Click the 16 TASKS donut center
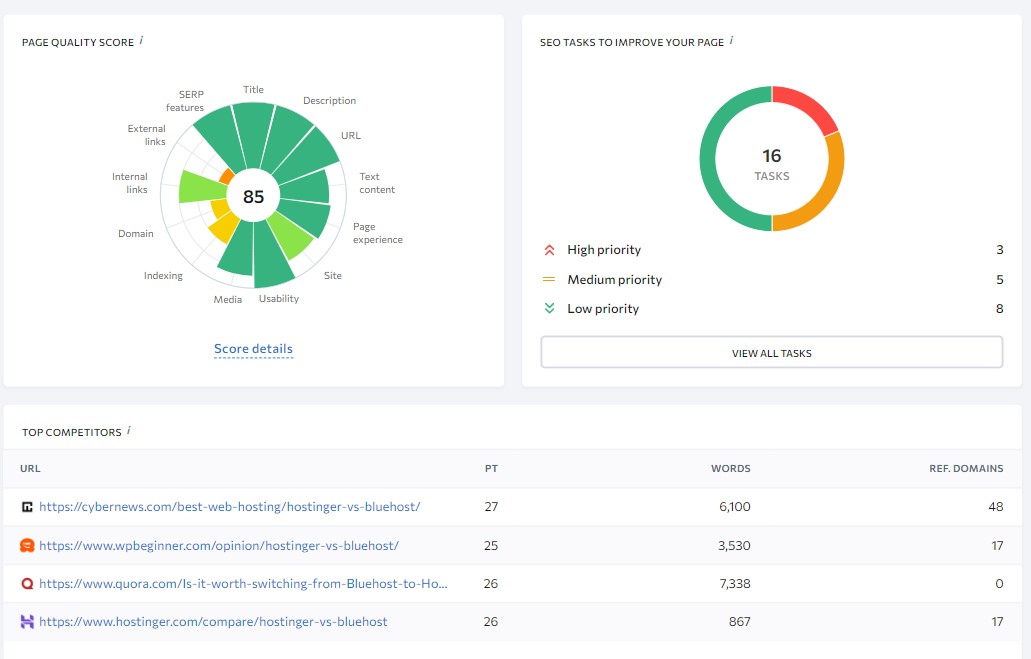Screen dimensions: 1031x659 (x=771, y=164)
